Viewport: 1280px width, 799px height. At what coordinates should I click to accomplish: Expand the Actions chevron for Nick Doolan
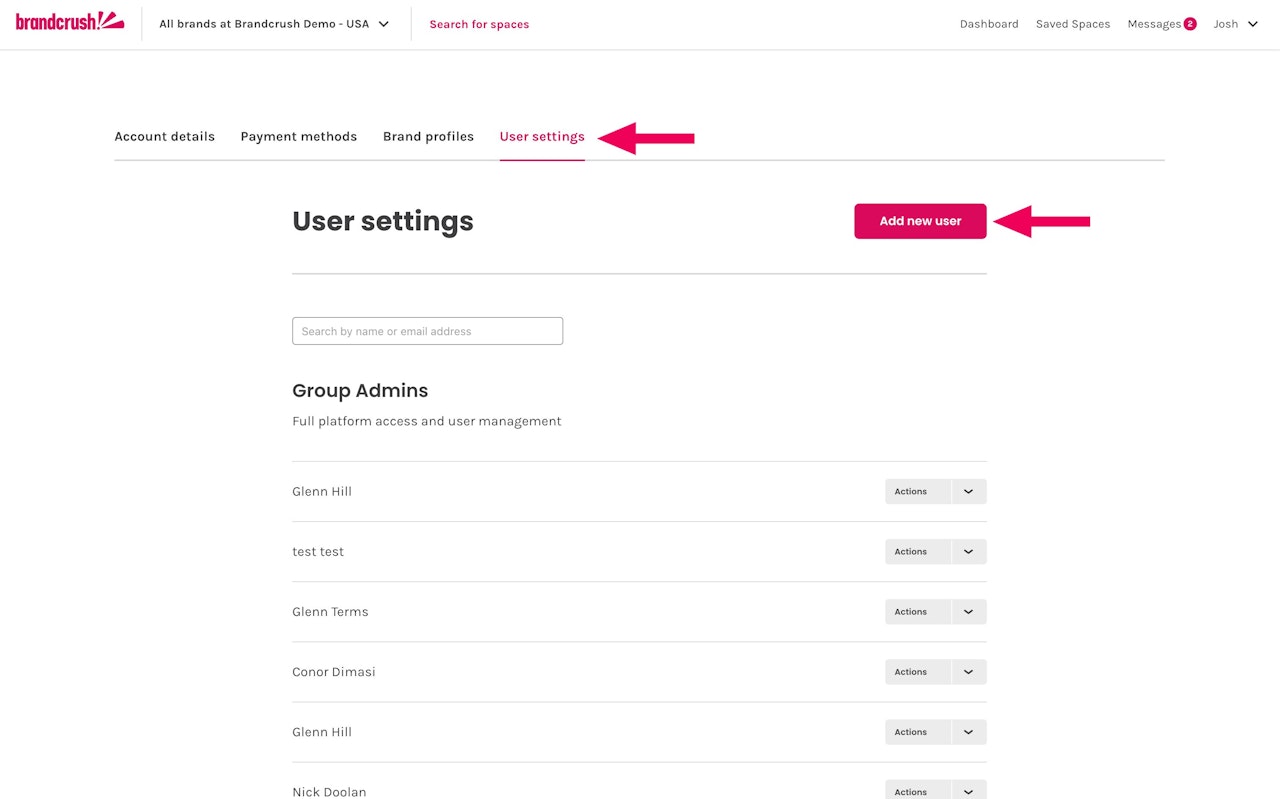point(968,791)
